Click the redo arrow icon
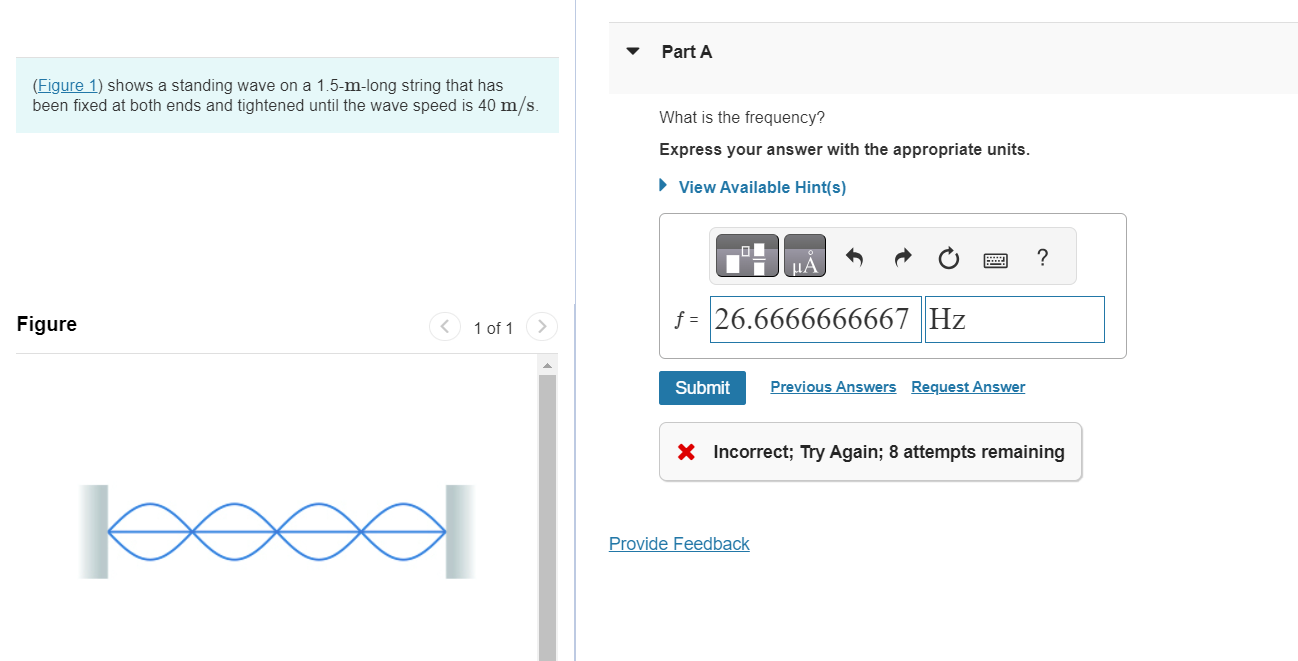 click(x=902, y=259)
